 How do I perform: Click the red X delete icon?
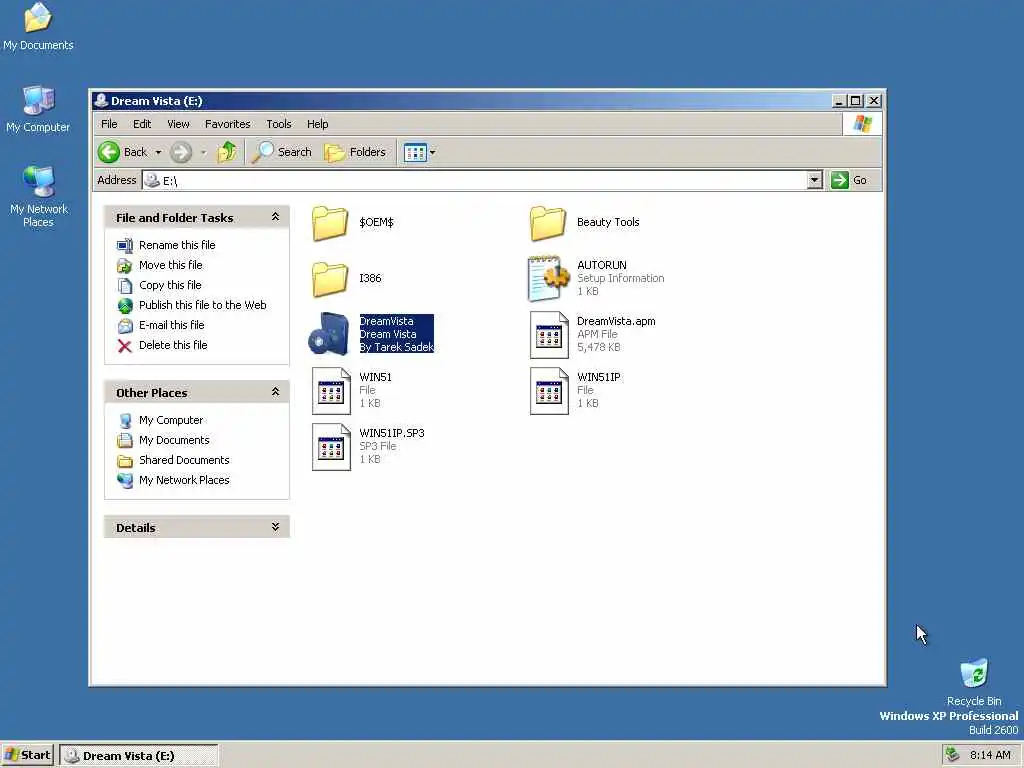pyautogui.click(x=125, y=345)
